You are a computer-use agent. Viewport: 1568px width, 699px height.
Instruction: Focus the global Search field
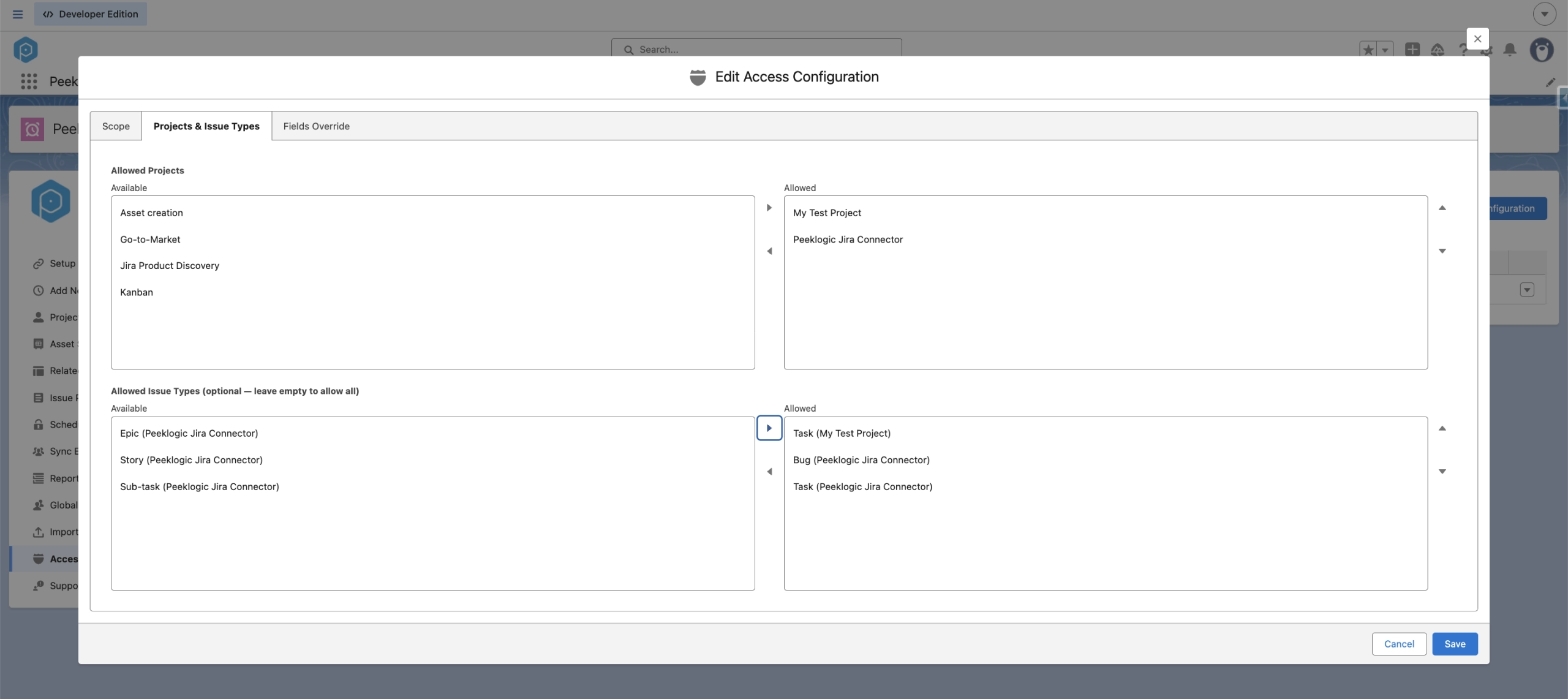click(x=756, y=49)
